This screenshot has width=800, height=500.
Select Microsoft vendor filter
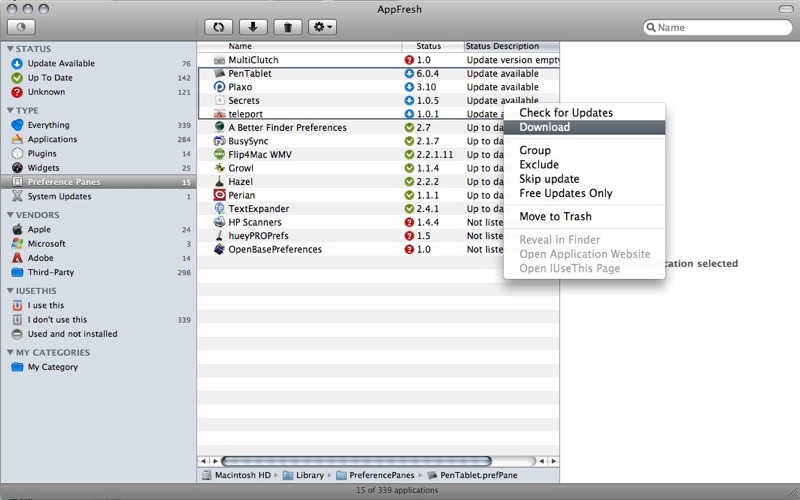(x=98, y=244)
